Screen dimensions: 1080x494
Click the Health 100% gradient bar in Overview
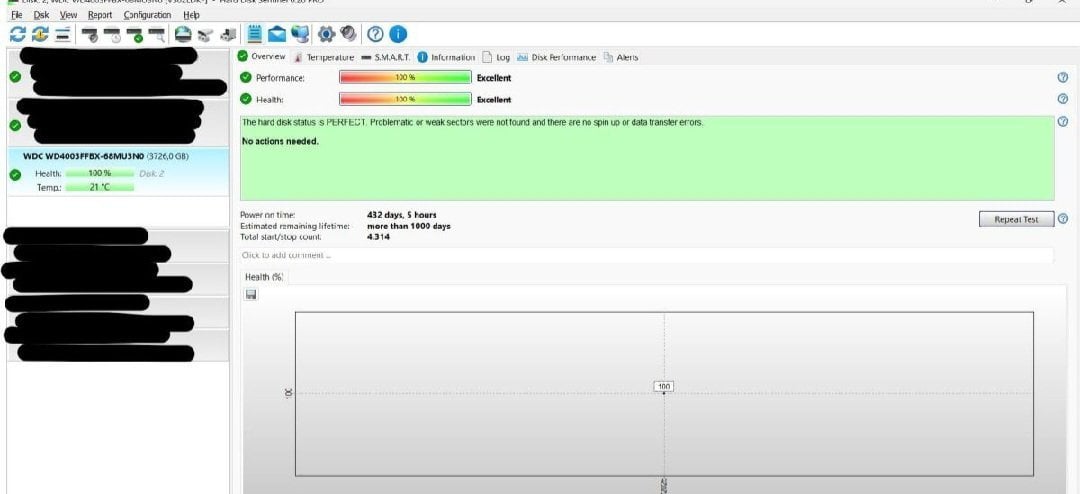tap(406, 99)
